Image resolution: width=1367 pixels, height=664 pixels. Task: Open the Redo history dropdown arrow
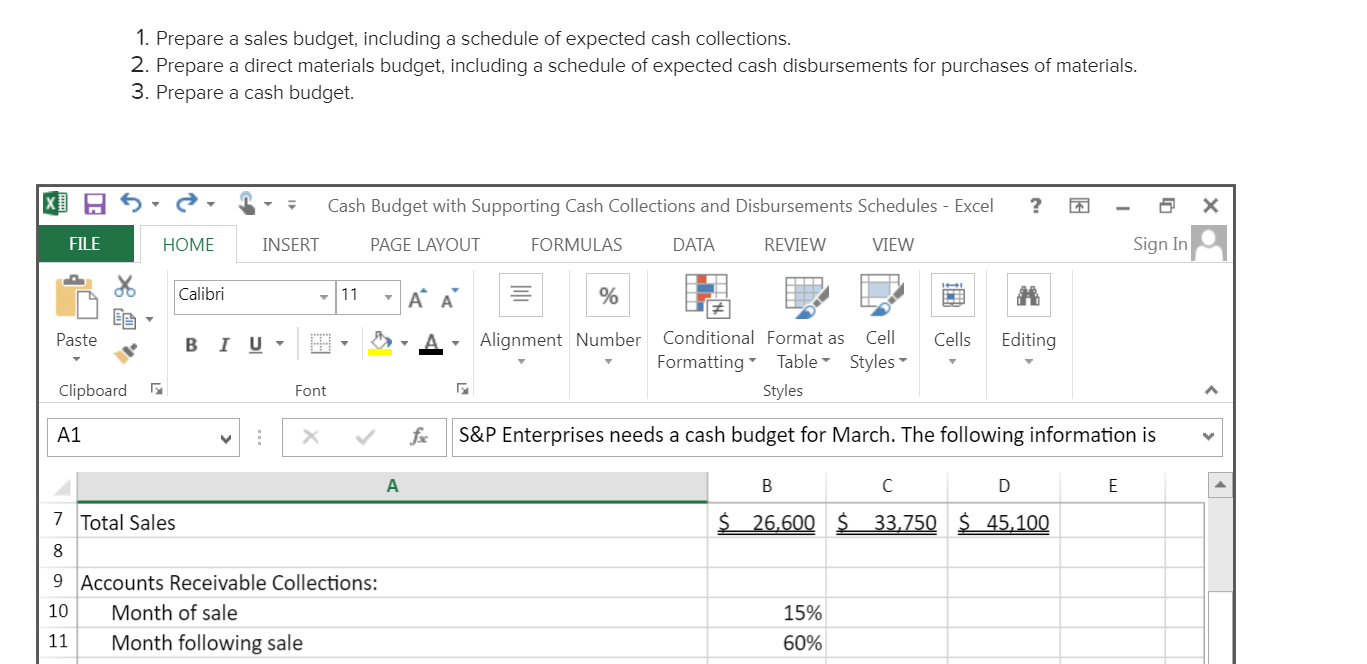point(212,206)
